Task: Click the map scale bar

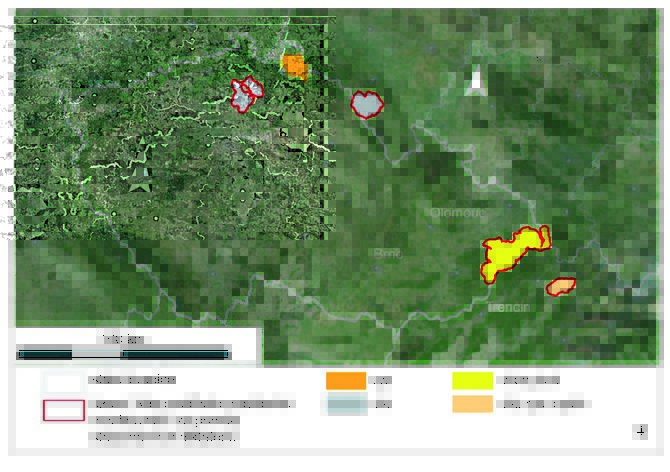Action: point(123,353)
